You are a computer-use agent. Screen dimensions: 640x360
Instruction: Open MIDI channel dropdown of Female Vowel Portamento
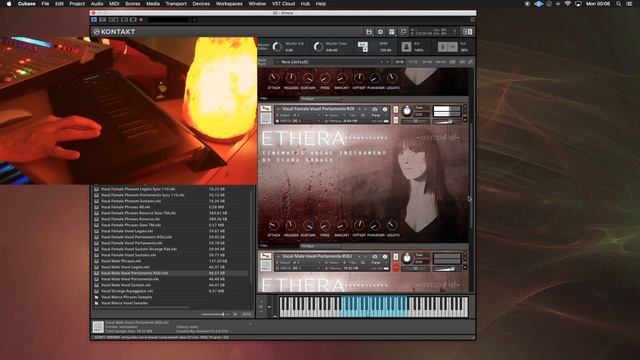(298, 121)
